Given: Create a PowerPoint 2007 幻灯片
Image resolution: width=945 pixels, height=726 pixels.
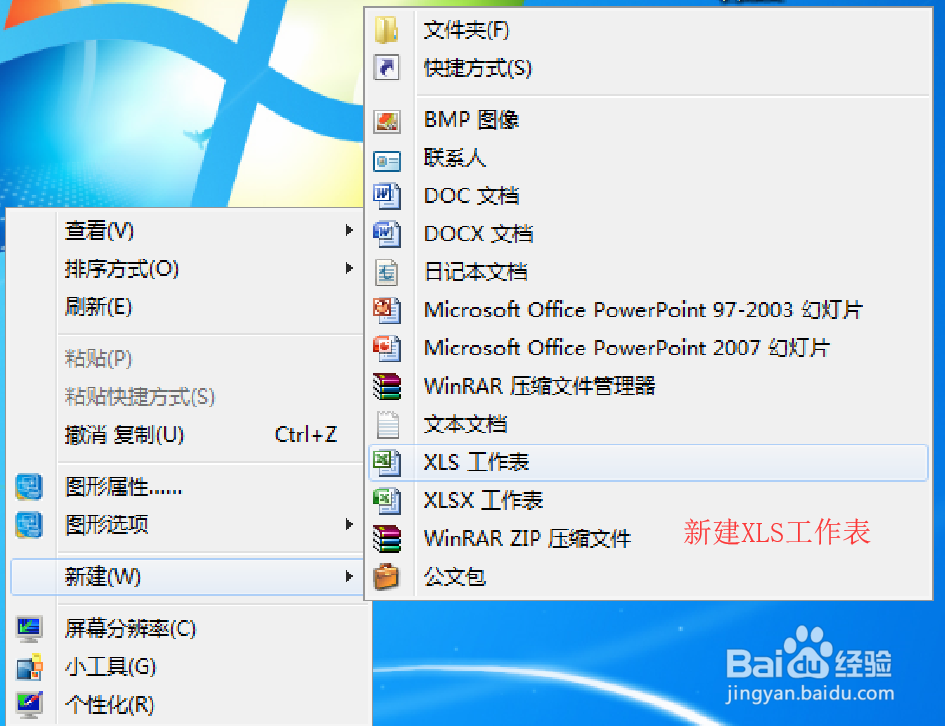Looking at the screenshot, I should 648,348.
